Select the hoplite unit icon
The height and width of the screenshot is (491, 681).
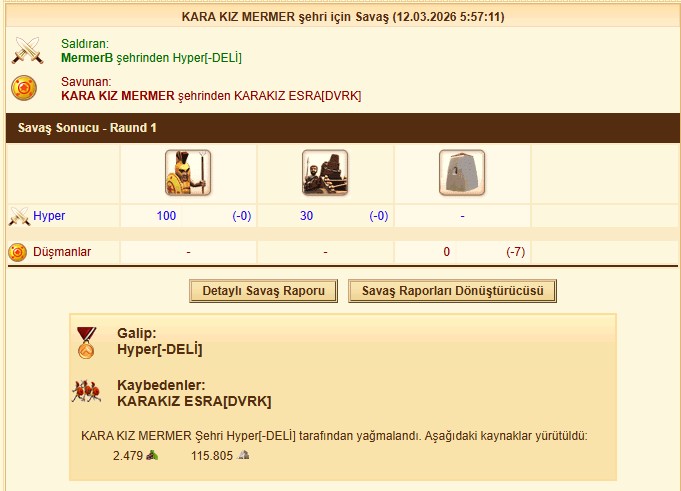[188, 173]
